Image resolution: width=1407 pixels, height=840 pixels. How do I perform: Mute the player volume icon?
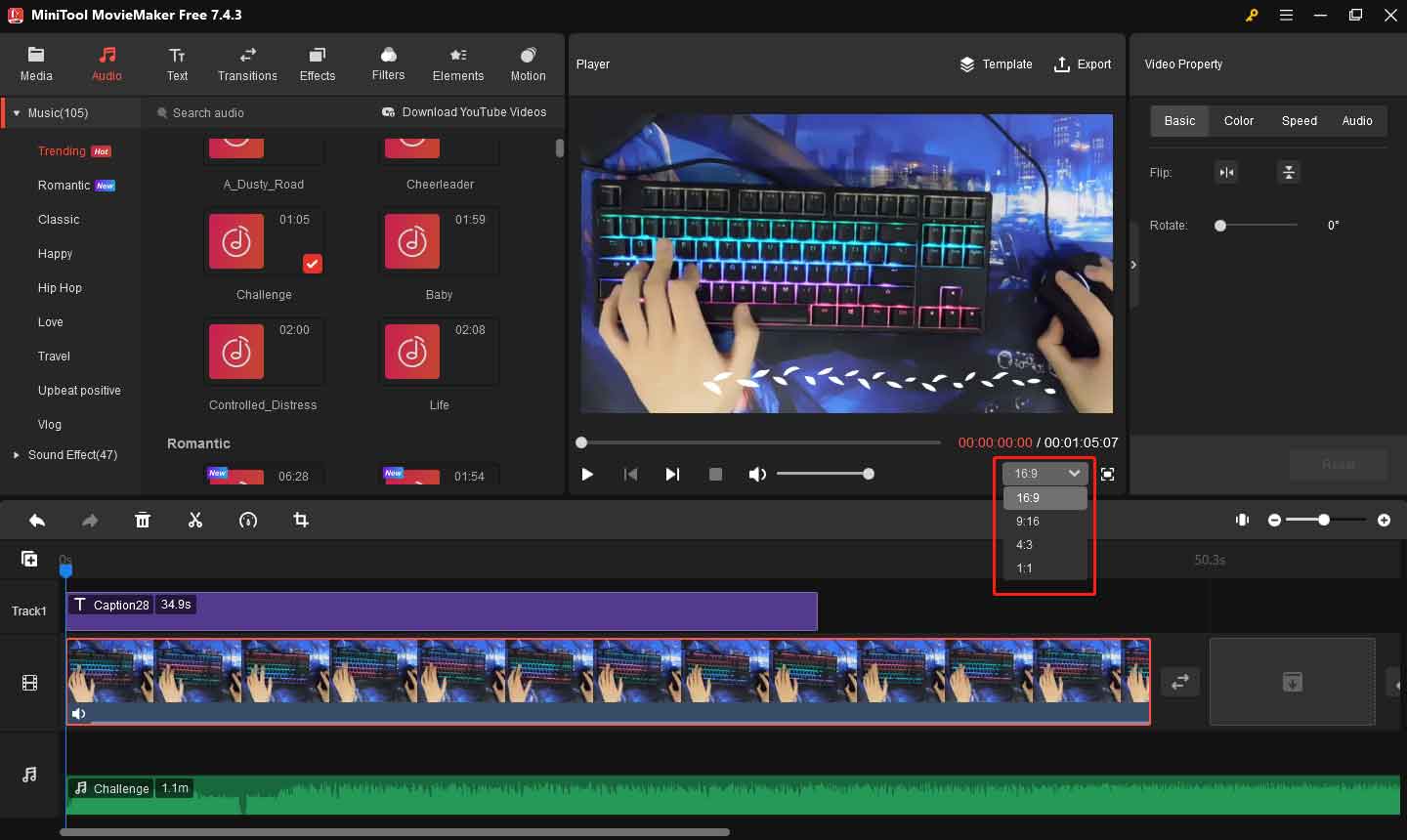pyautogui.click(x=757, y=475)
